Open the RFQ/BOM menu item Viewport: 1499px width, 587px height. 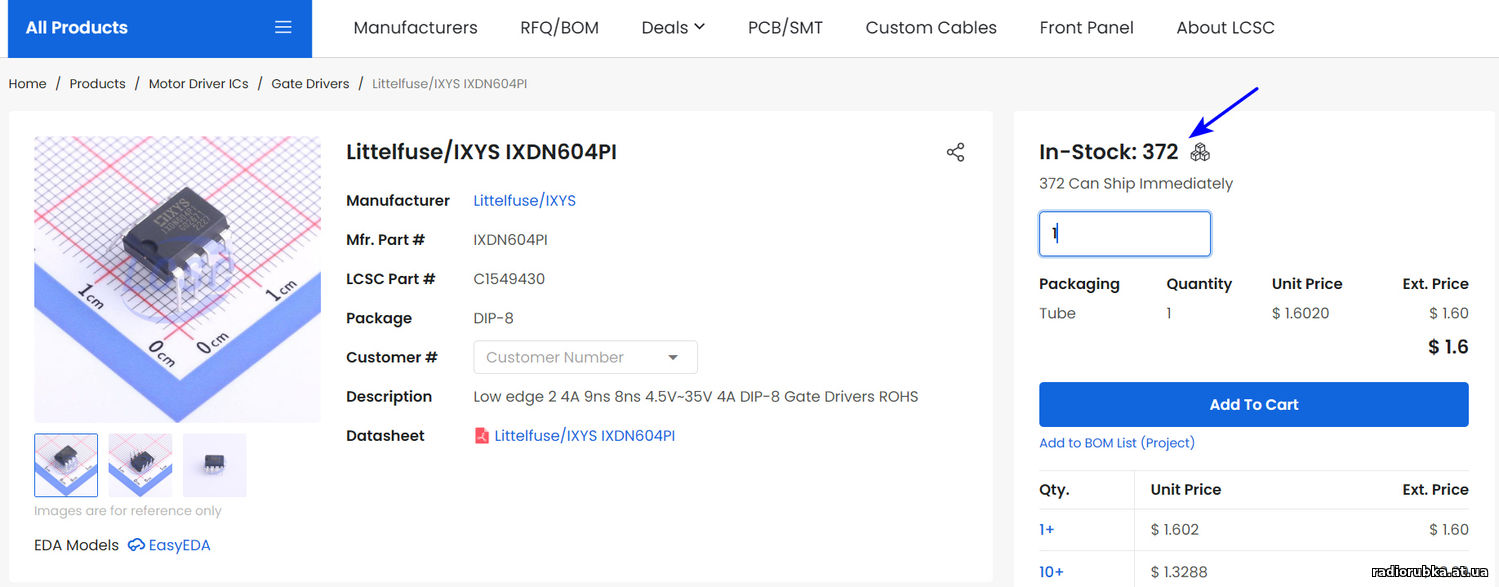tap(559, 28)
